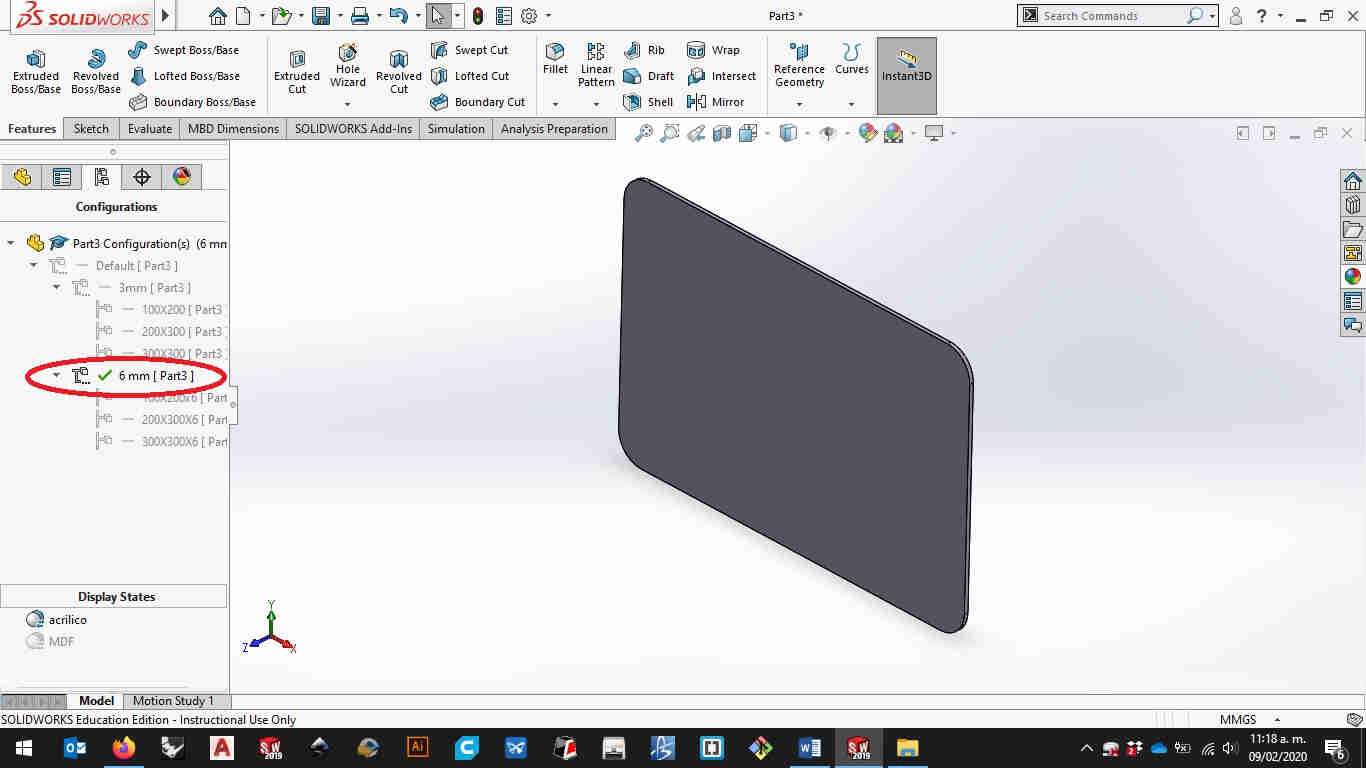Use the Shell feature

point(648,102)
